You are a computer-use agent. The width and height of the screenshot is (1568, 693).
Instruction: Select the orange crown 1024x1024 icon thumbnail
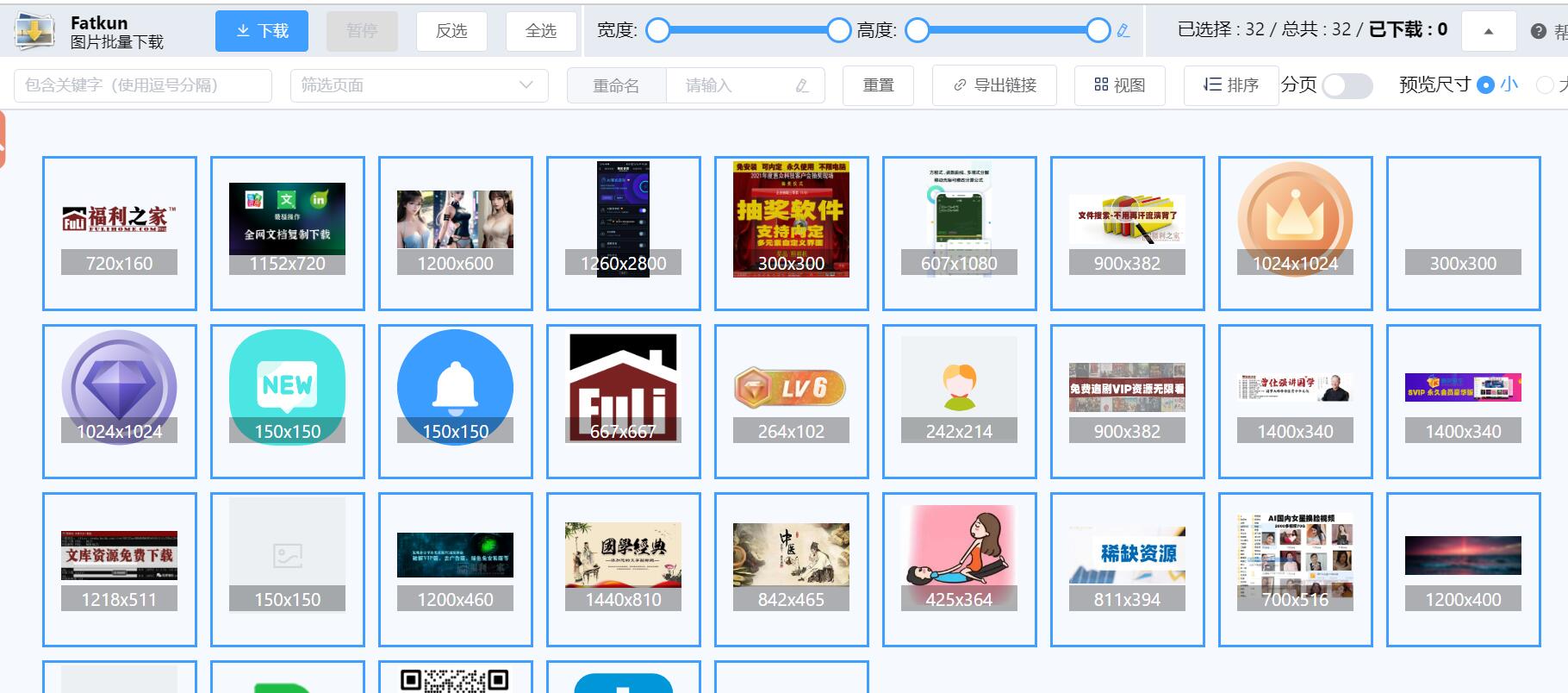1296,234
